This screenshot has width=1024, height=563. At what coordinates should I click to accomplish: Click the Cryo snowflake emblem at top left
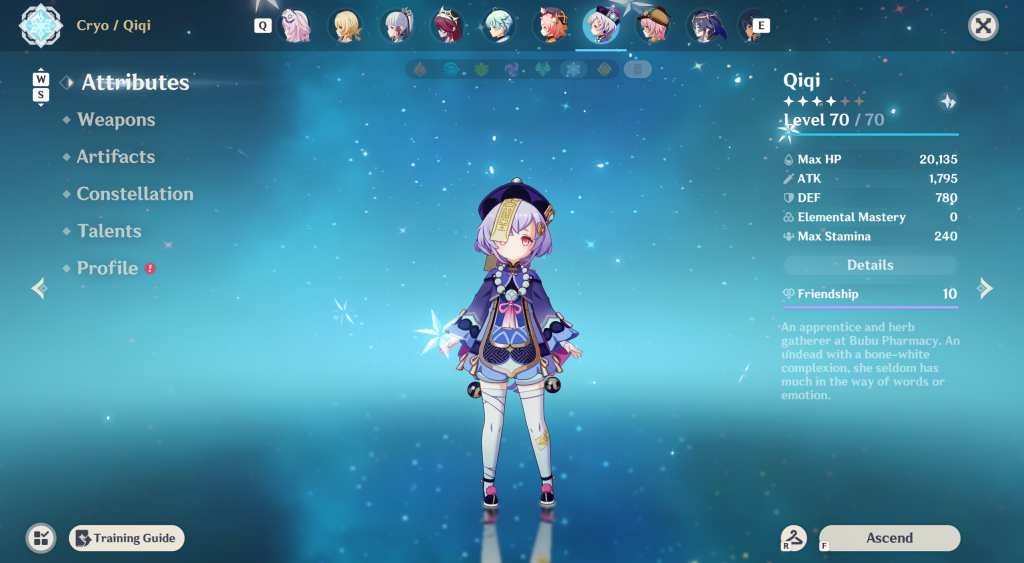click(x=40, y=25)
